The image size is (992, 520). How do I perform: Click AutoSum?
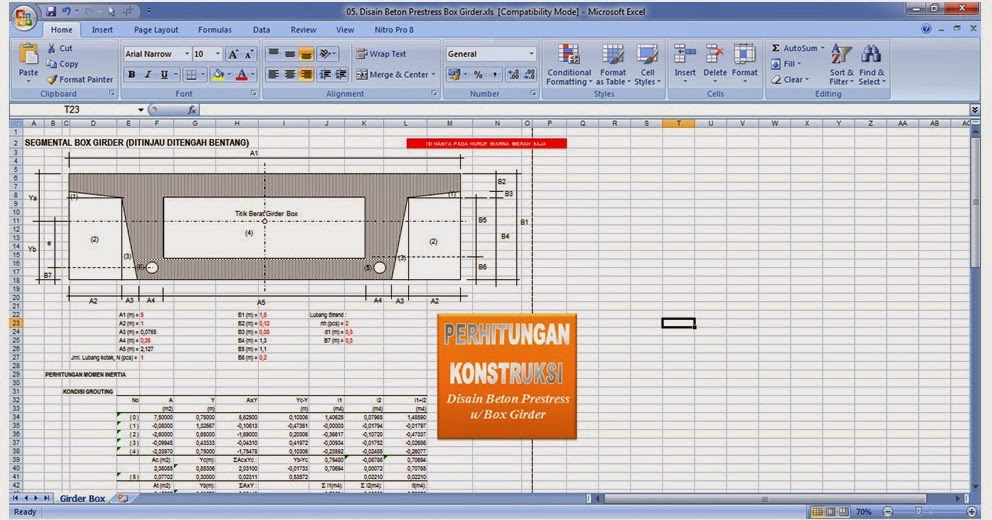pos(795,48)
